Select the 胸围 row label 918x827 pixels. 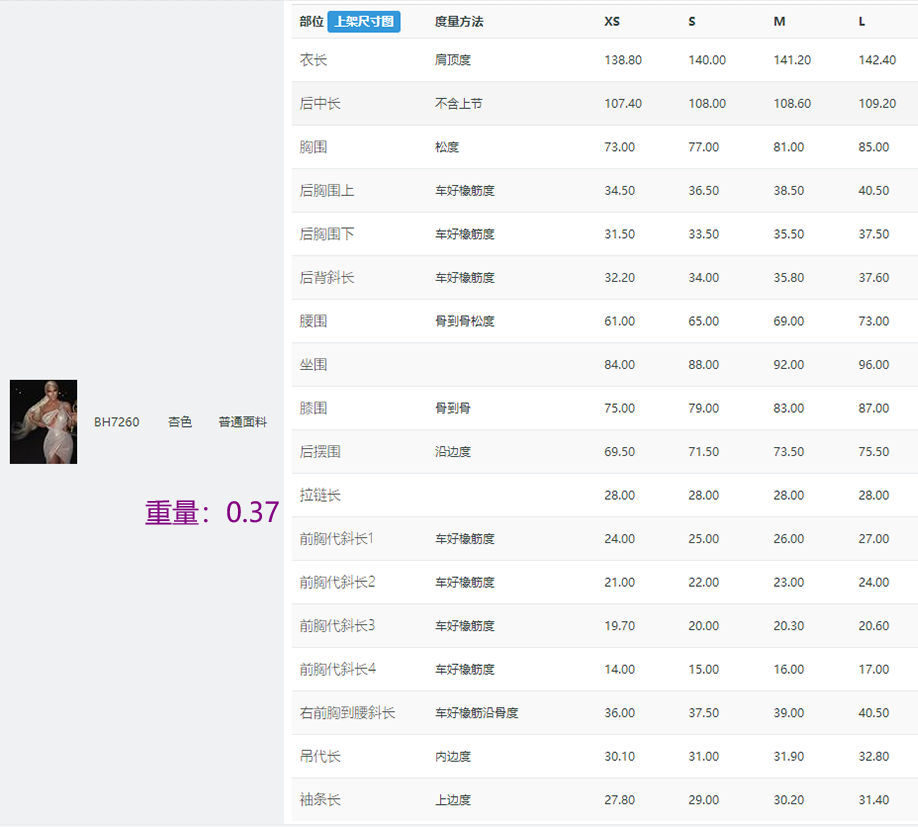point(313,147)
